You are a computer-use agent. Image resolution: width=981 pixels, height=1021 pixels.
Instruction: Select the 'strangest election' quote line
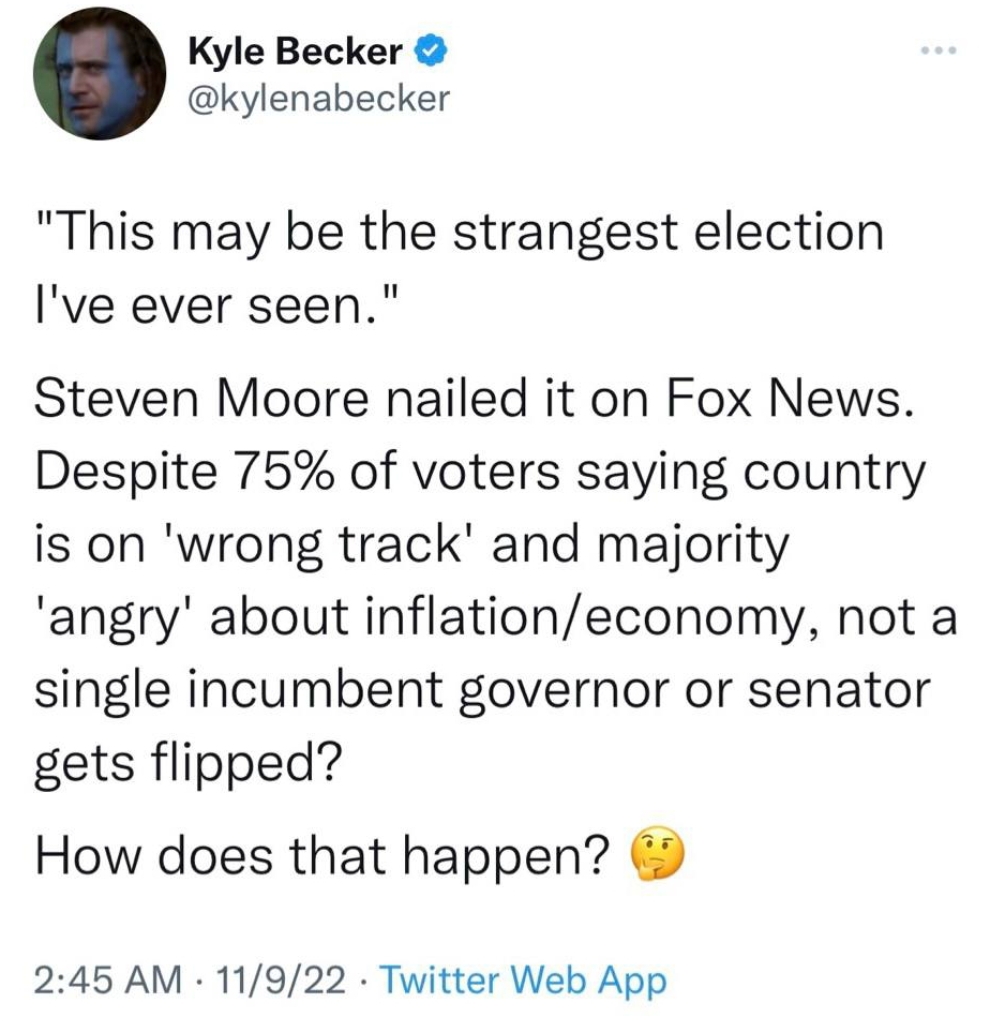[x=459, y=233]
